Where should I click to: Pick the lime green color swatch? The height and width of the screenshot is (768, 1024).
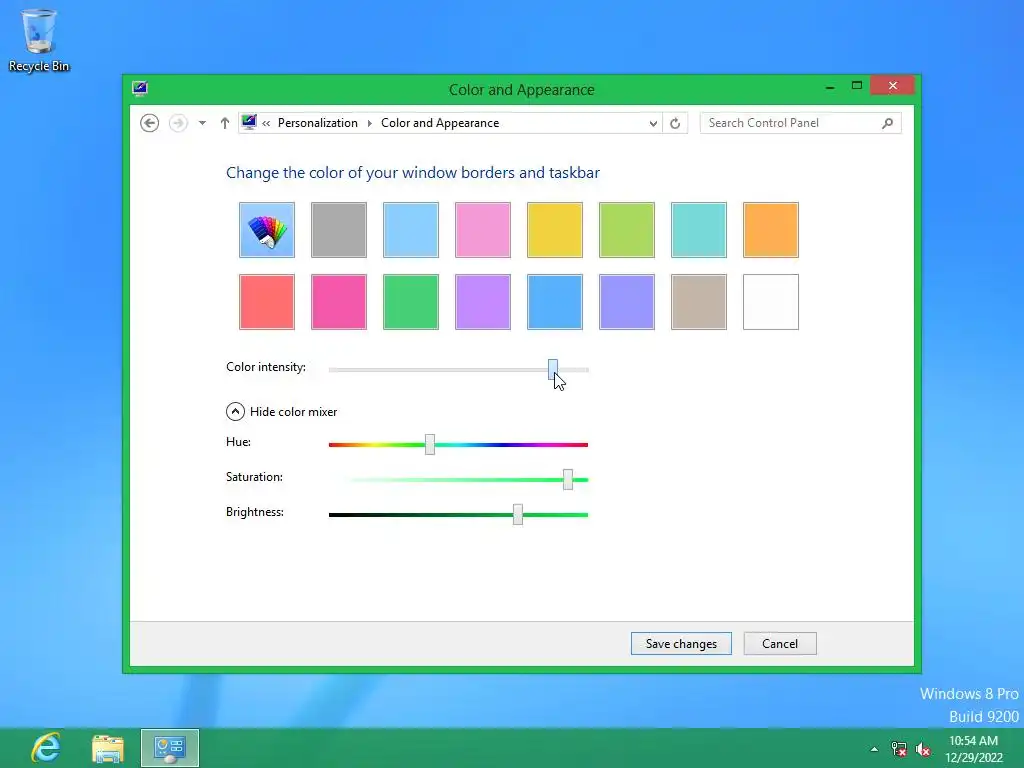[626, 230]
